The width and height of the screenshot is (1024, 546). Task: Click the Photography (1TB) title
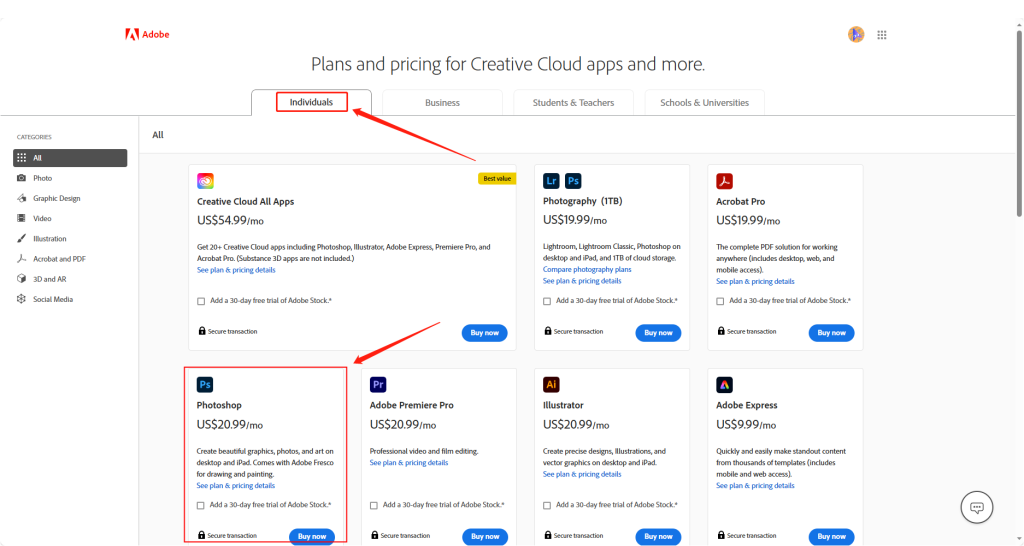pyautogui.click(x=583, y=201)
